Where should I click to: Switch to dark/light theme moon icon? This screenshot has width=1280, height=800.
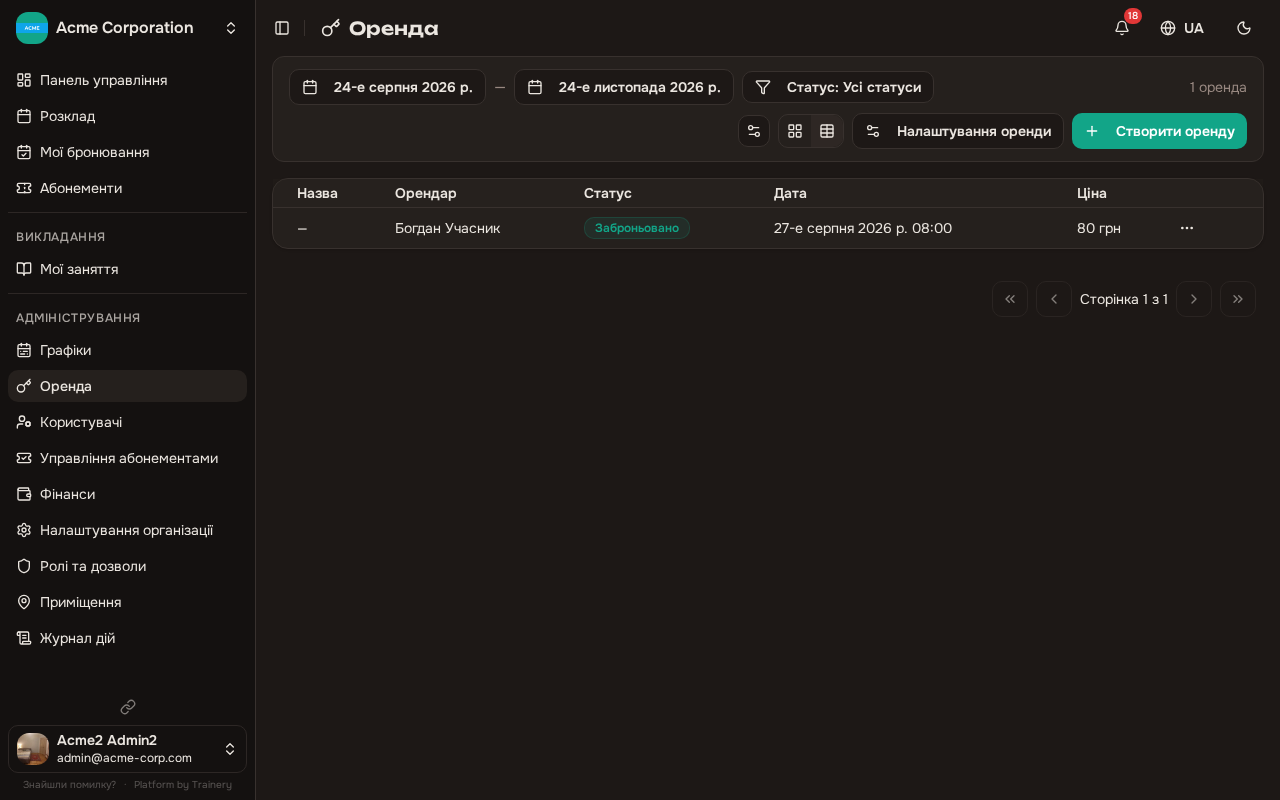click(1244, 28)
